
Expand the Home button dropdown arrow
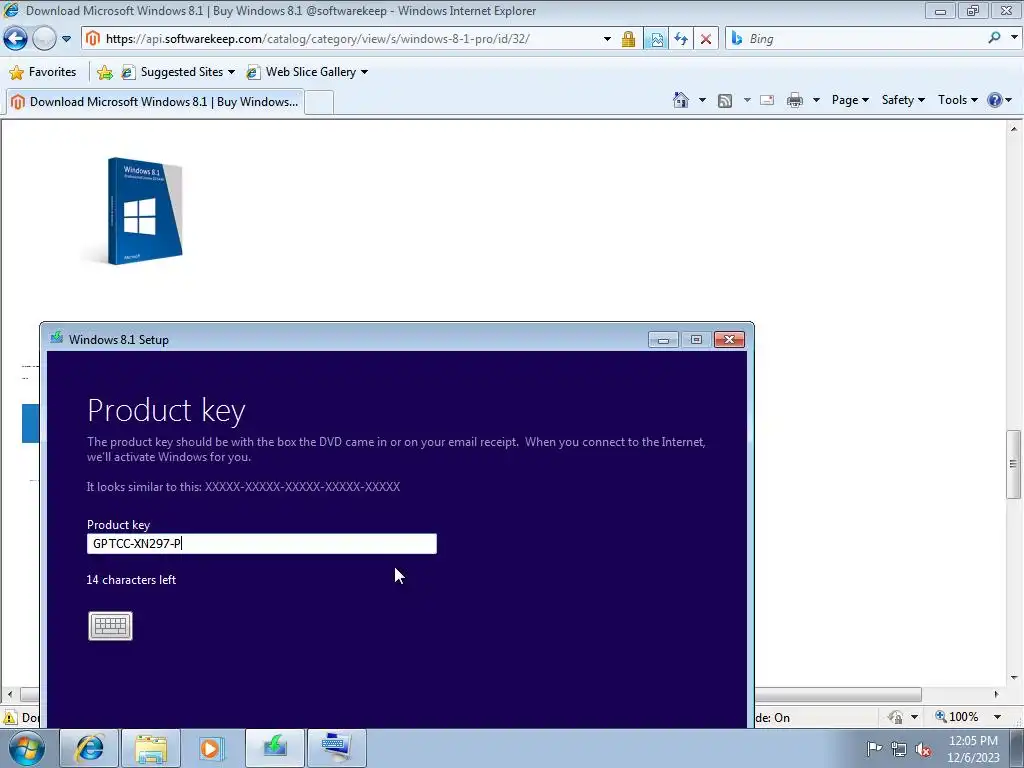click(x=702, y=100)
